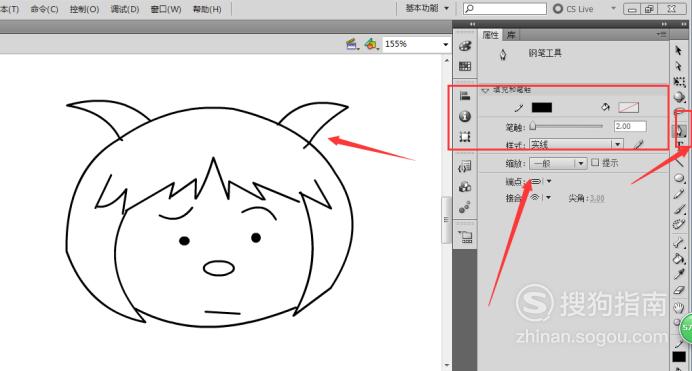Viewport: 692px width, 371px height.
Task: Select the Eraser tool
Action: tap(679, 290)
